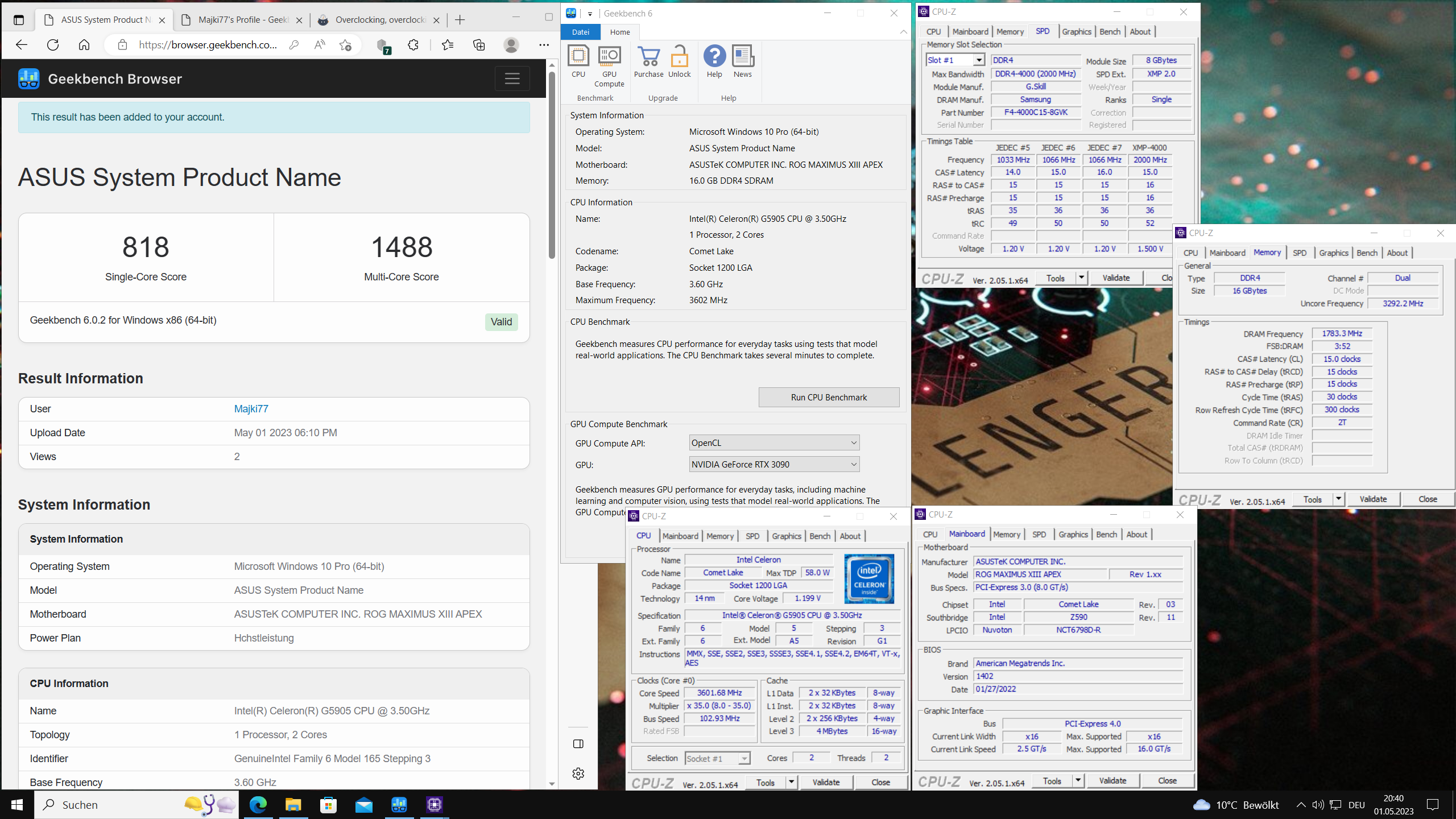The width and height of the screenshot is (1456, 819).
Task: Click Validate in CPU-Z Mainboard window
Action: (1112, 780)
